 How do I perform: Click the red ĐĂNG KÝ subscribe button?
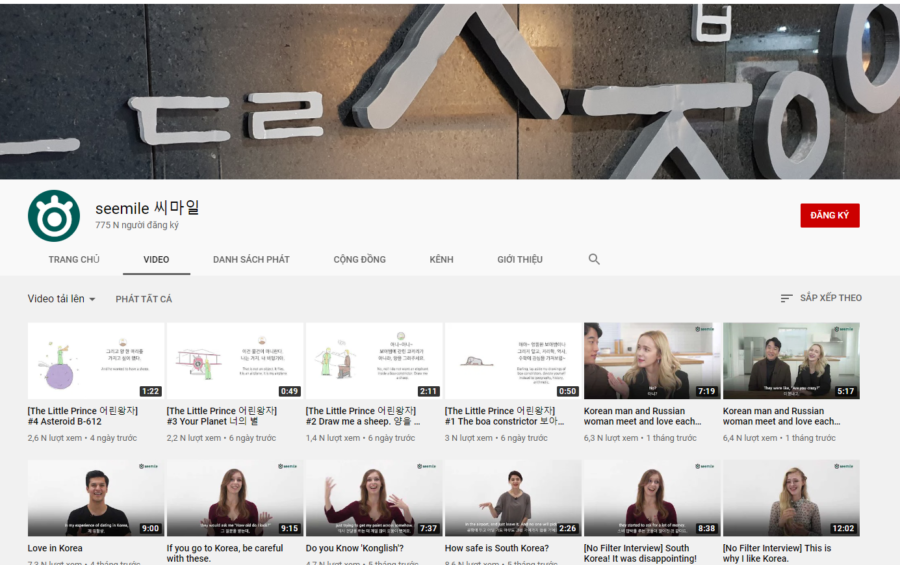point(830,215)
